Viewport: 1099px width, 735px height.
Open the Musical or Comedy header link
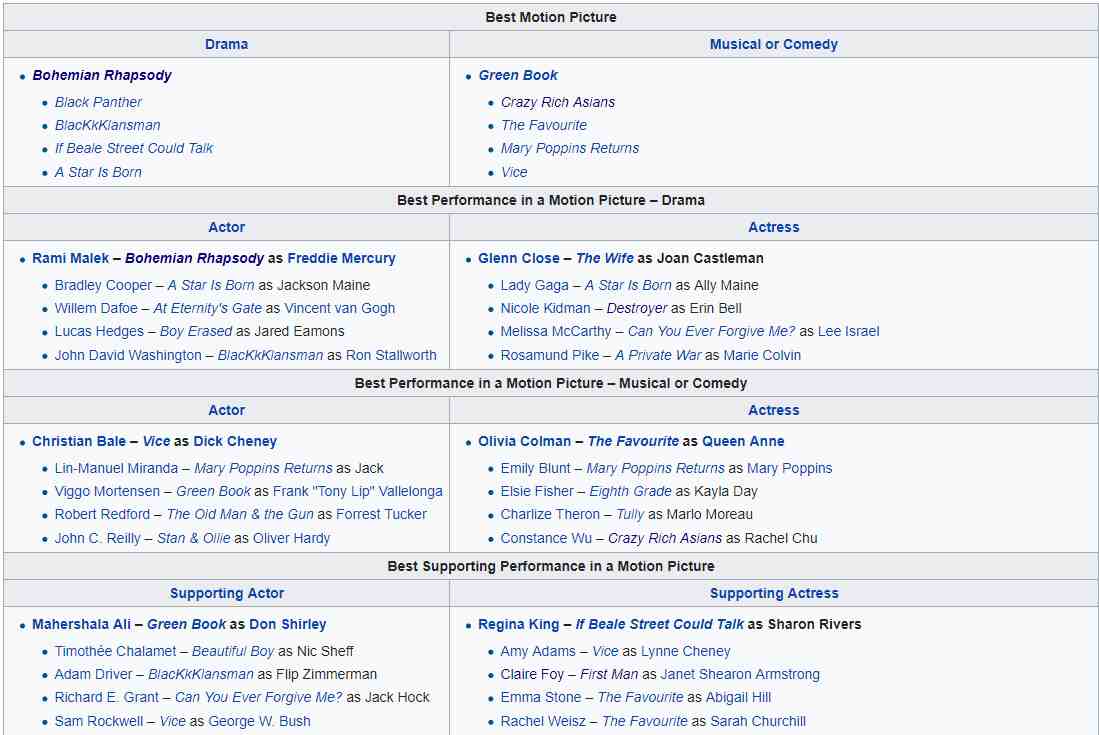[x=773, y=44]
